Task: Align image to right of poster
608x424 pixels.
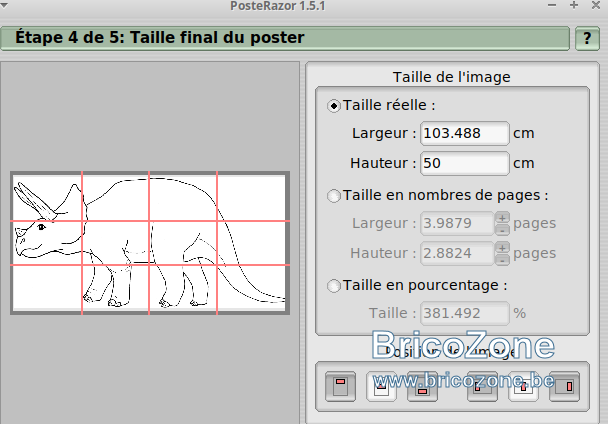Action: (x=565, y=386)
